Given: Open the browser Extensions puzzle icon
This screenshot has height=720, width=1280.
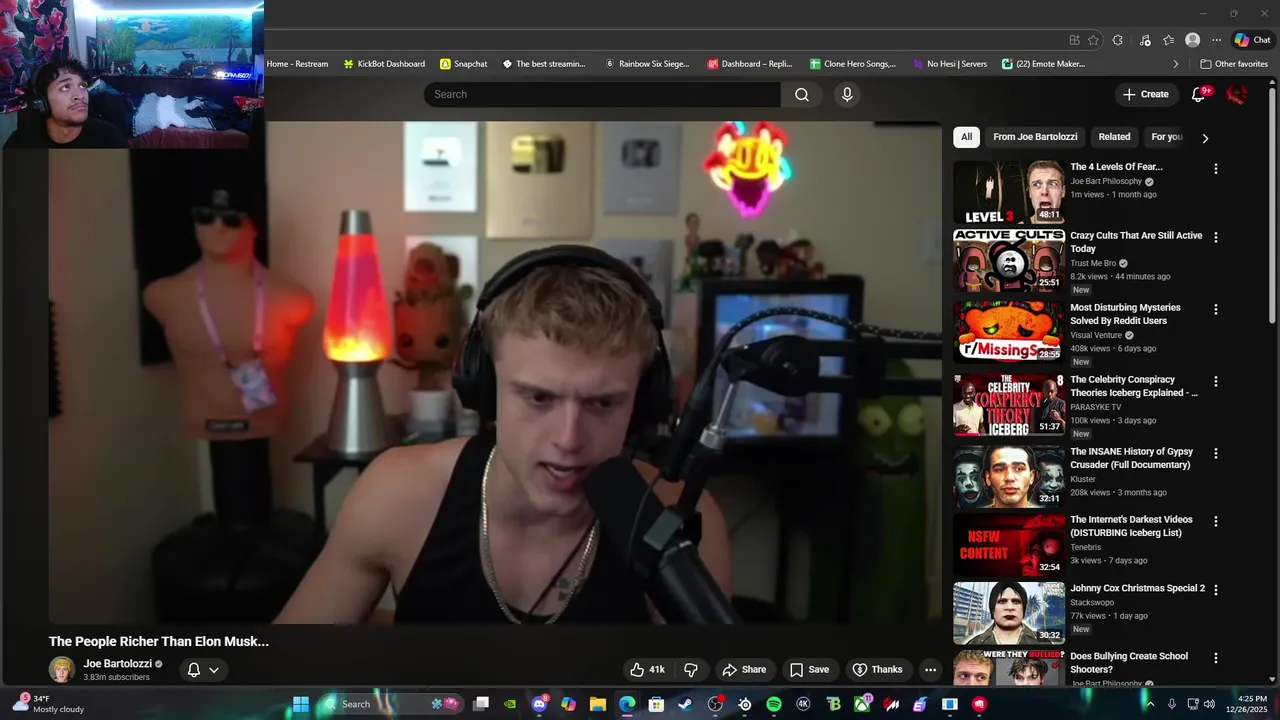Looking at the screenshot, I should click(1118, 40).
